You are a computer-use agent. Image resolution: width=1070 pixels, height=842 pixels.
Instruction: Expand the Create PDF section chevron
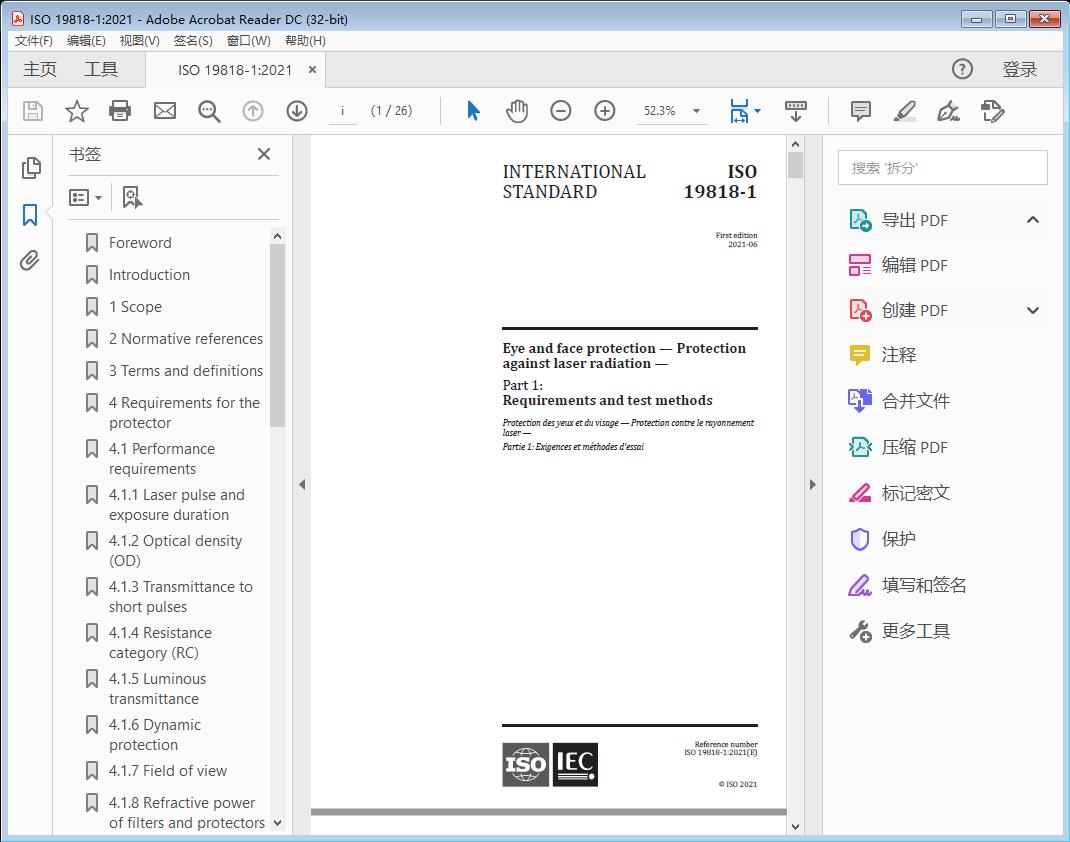[1033, 310]
